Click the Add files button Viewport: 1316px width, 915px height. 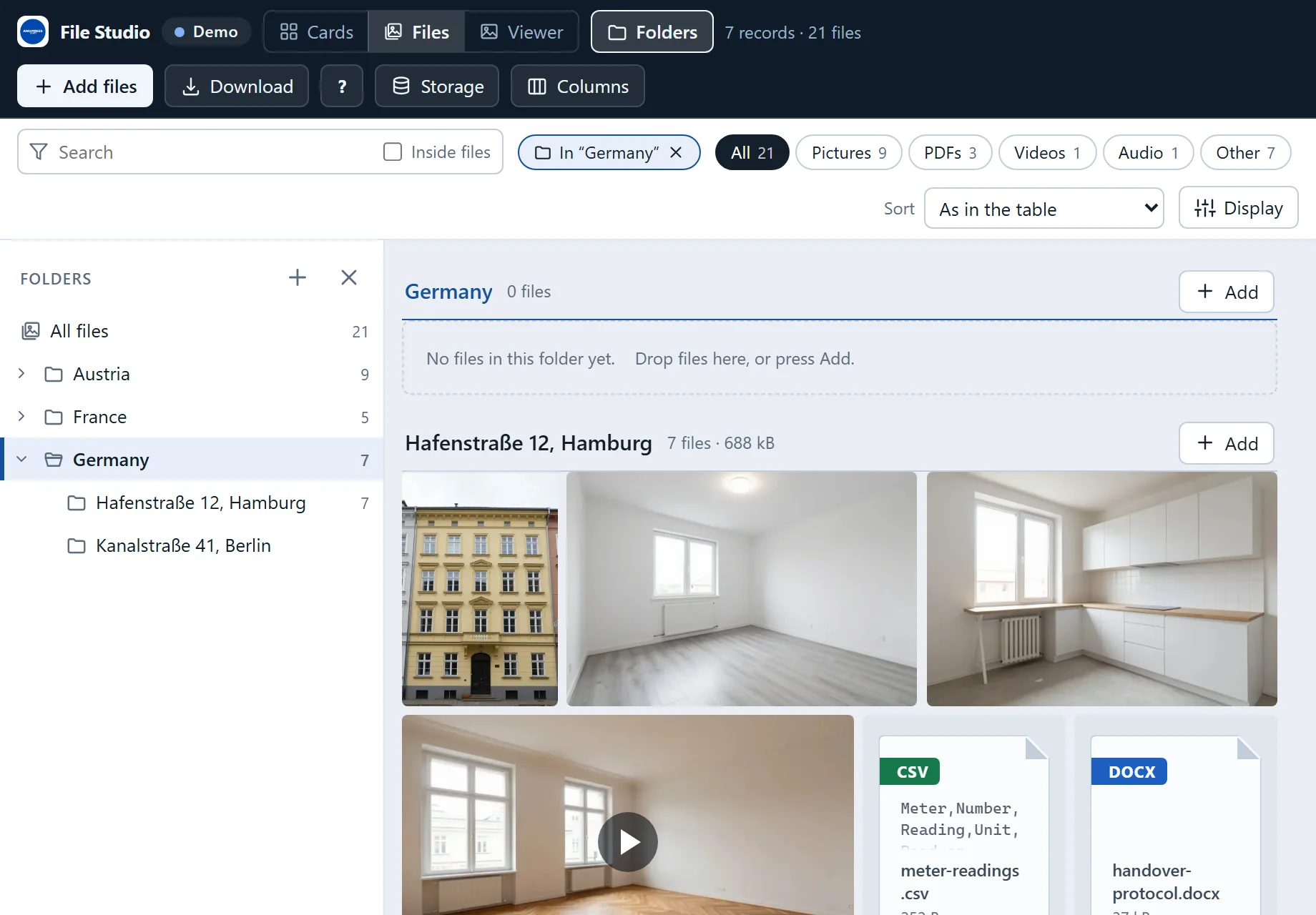pyautogui.click(x=85, y=86)
